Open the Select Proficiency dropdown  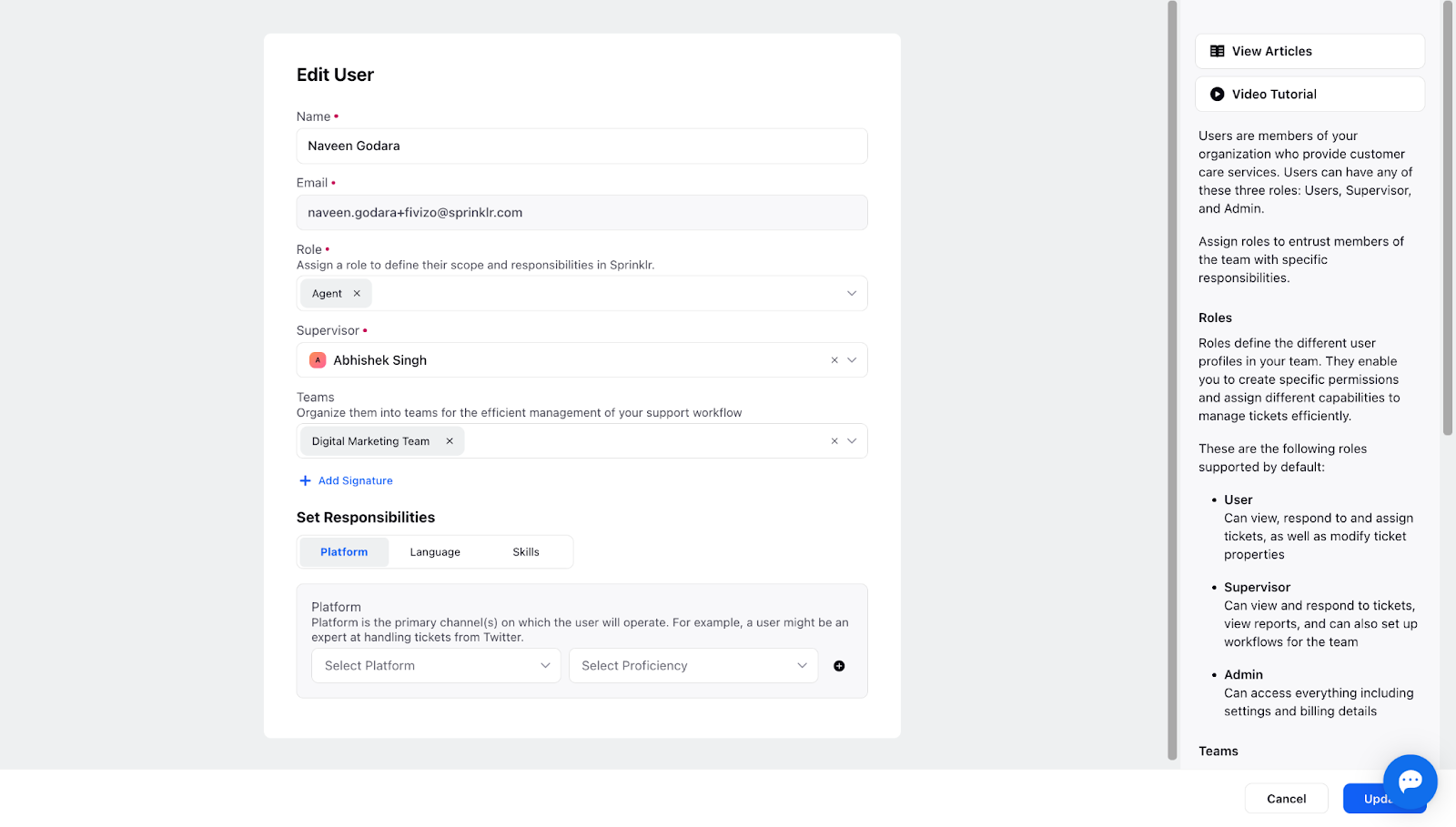coord(693,666)
